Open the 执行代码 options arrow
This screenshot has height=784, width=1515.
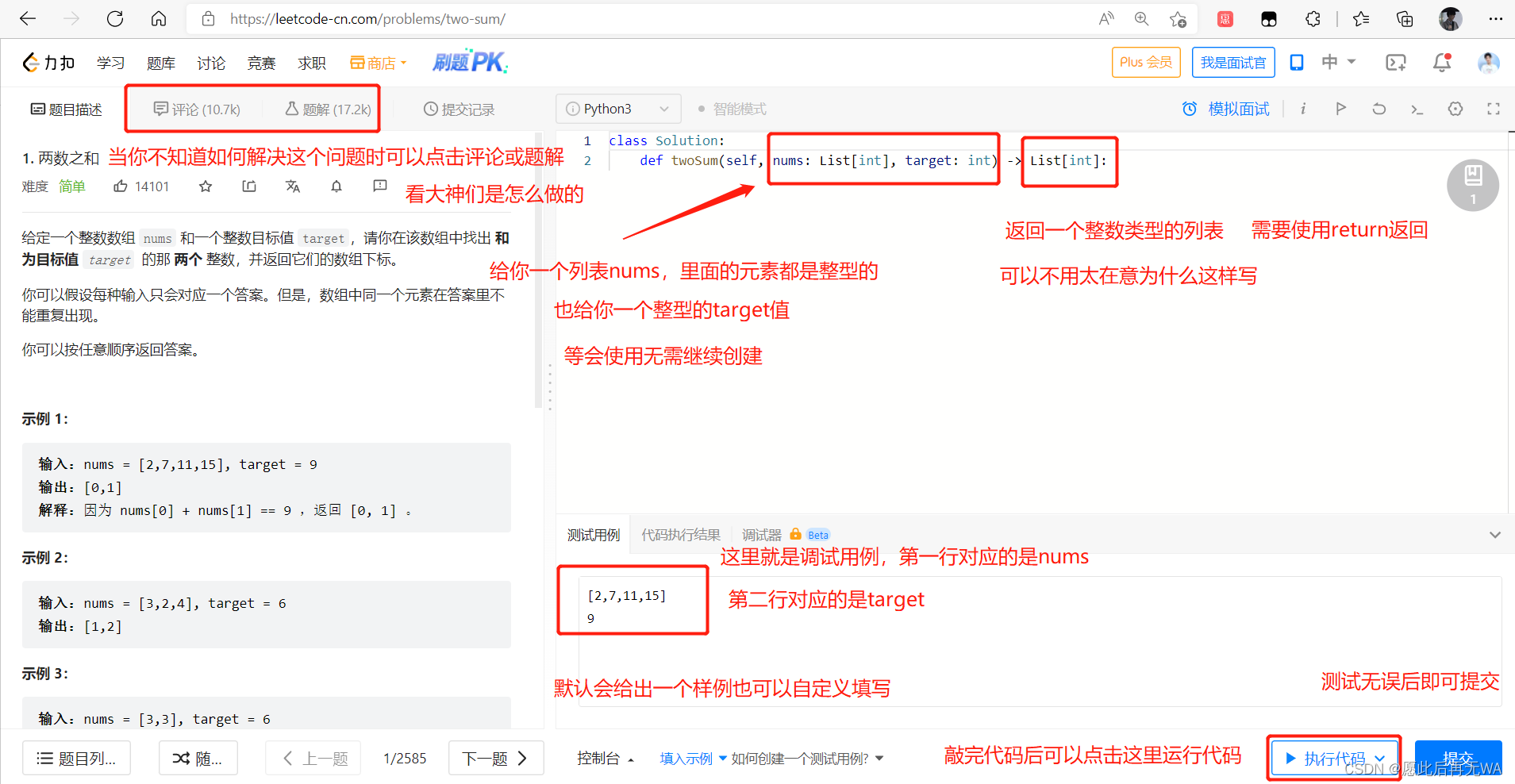click(1380, 759)
